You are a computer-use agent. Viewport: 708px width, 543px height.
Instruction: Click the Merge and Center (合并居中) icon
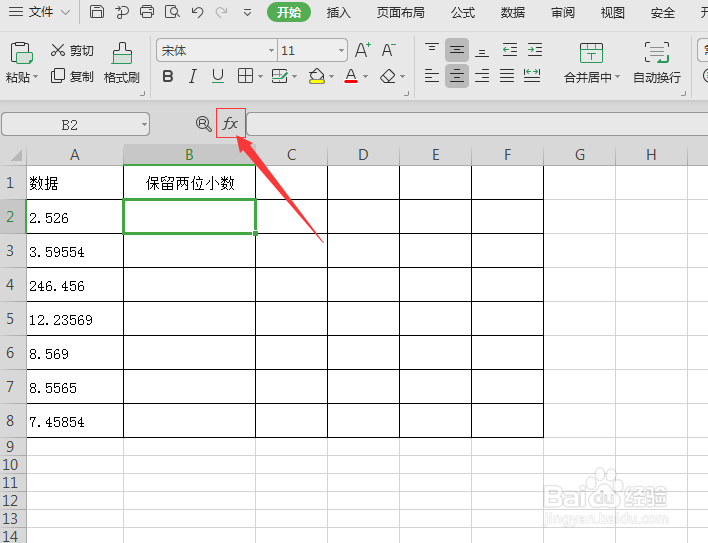click(591, 53)
